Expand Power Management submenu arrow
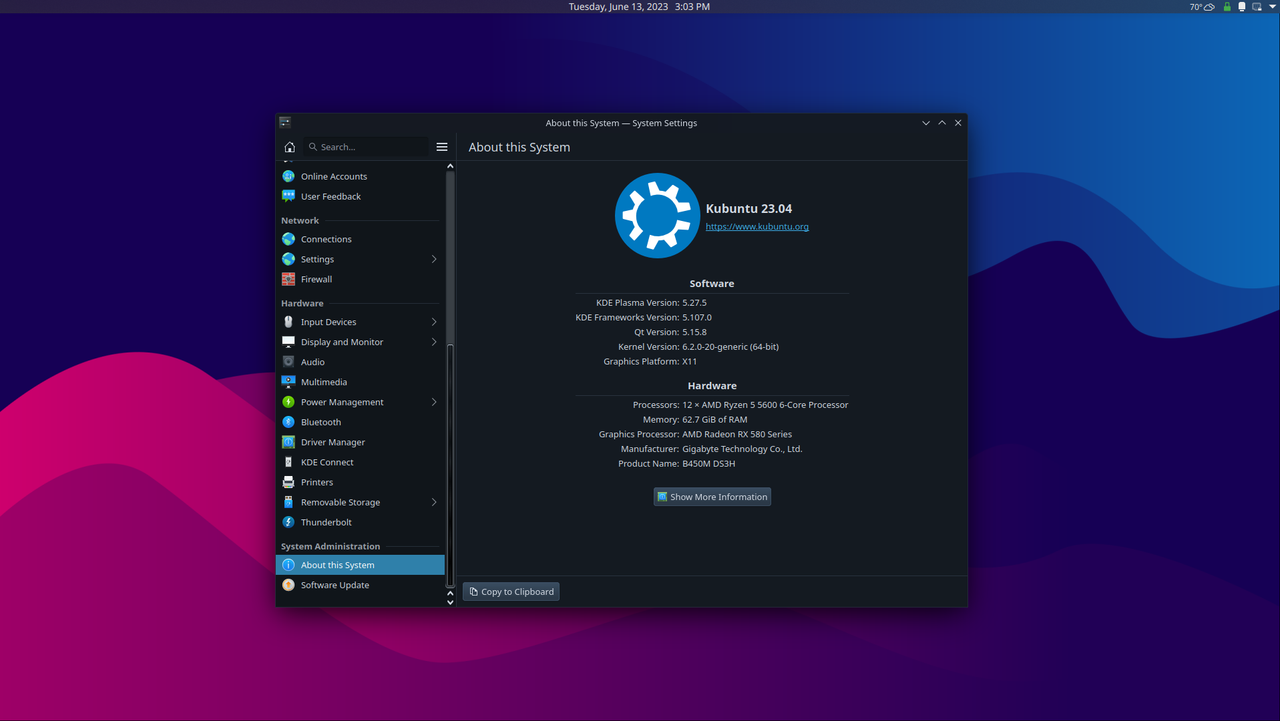 point(434,402)
